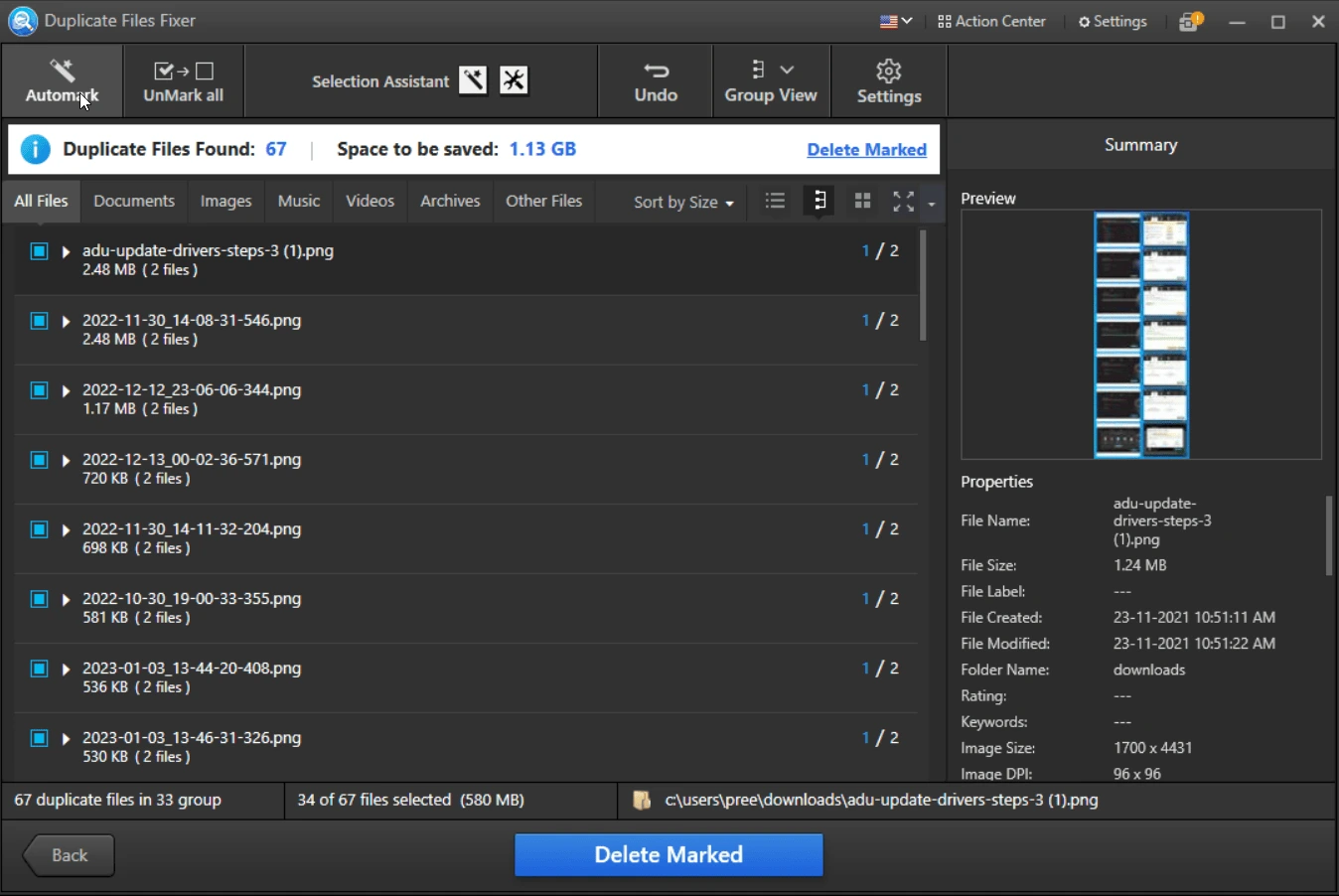Click the file list vertical scrollbar
Image resolution: width=1339 pixels, height=896 pixels.
[923, 288]
